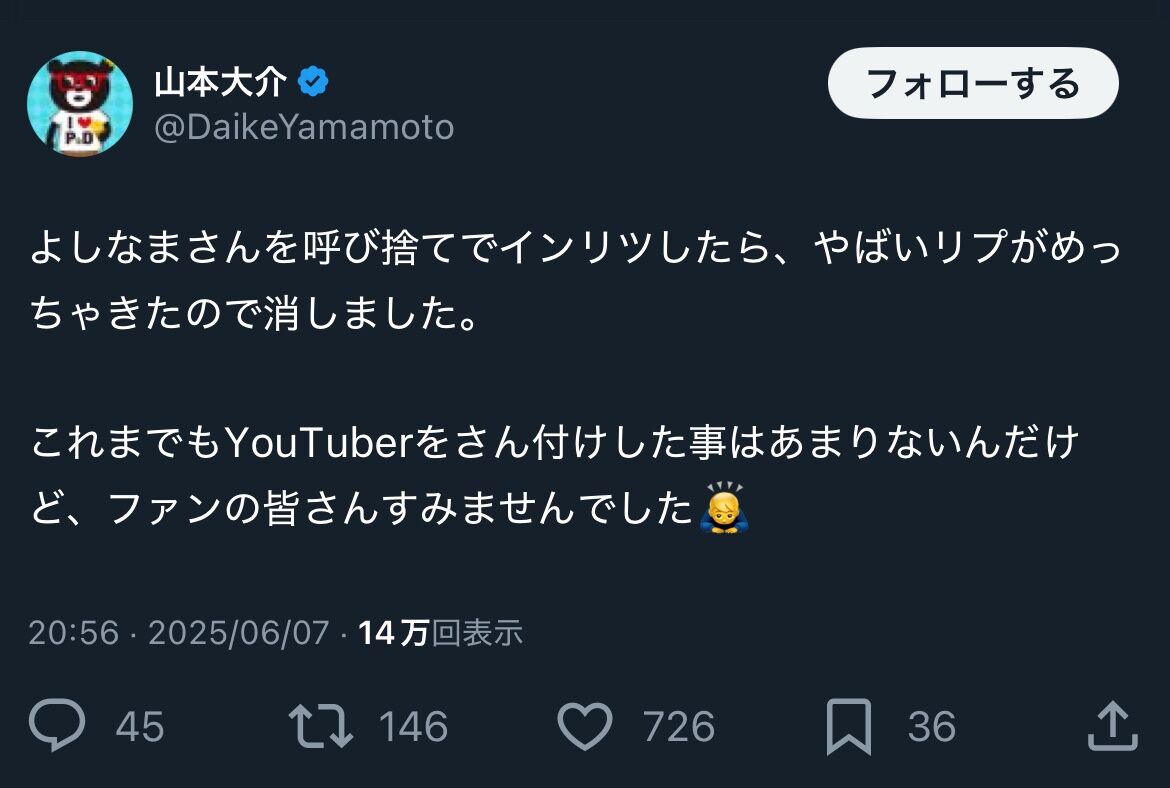Click the 20:56 post timestamp
1170x788 pixels.
pos(74,633)
